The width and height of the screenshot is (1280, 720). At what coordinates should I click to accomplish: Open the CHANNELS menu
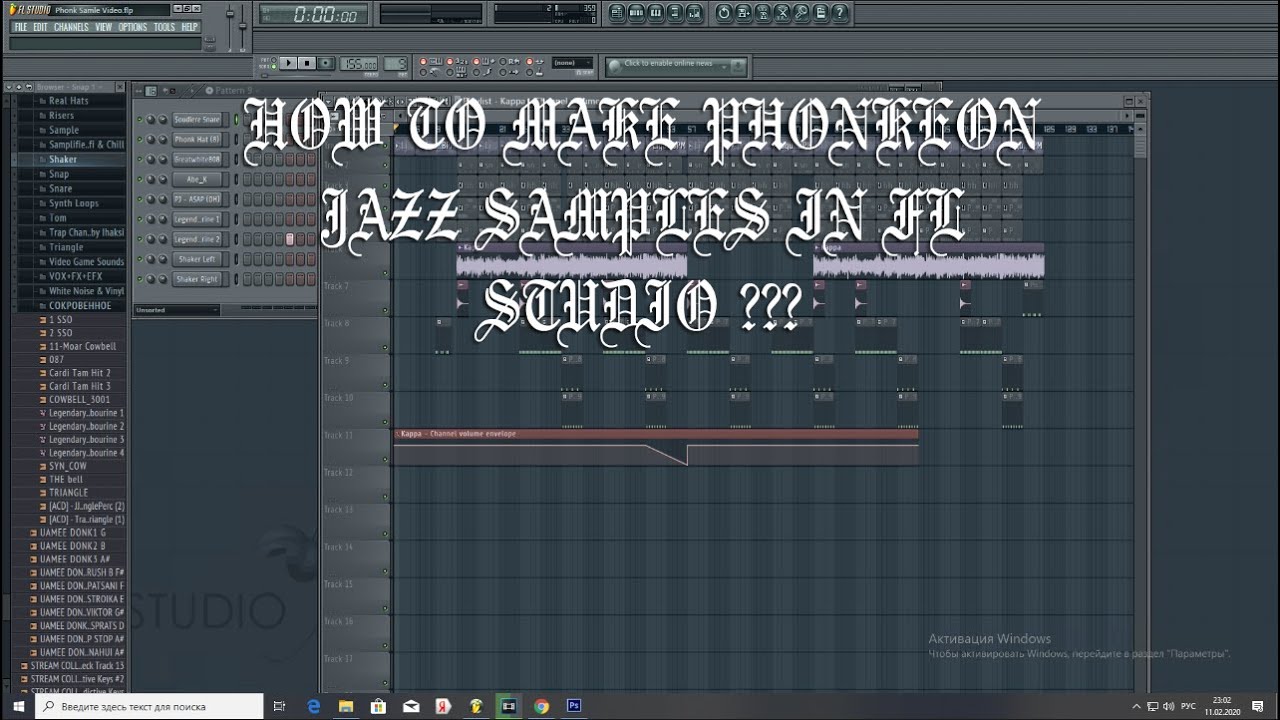click(71, 27)
